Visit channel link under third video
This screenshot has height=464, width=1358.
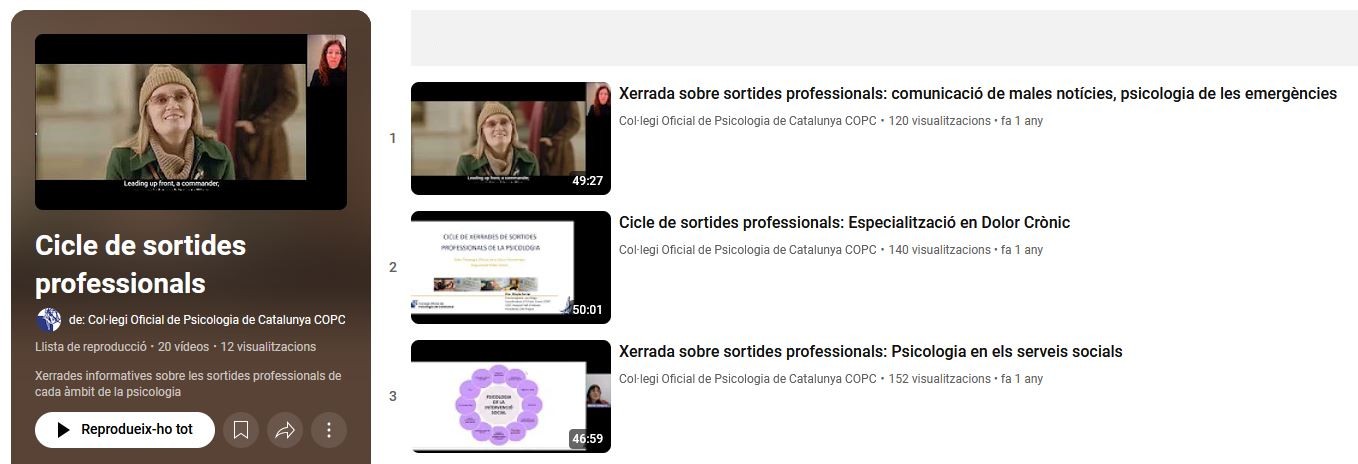[x=748, y=379]
